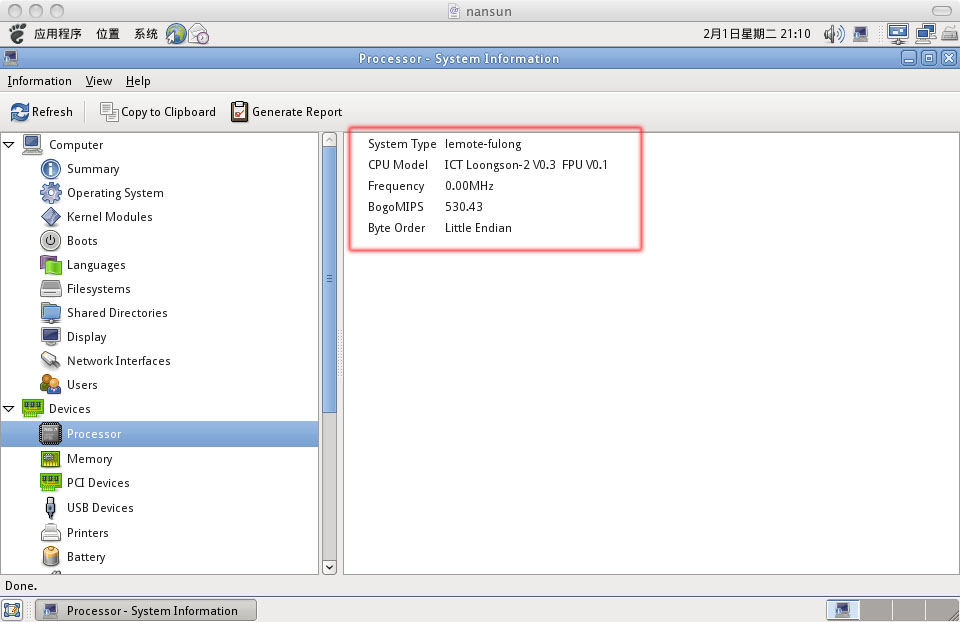Click the Generate Report clipboard icon
The height and width of the screenshot is (622, 960).
point(239,111)
